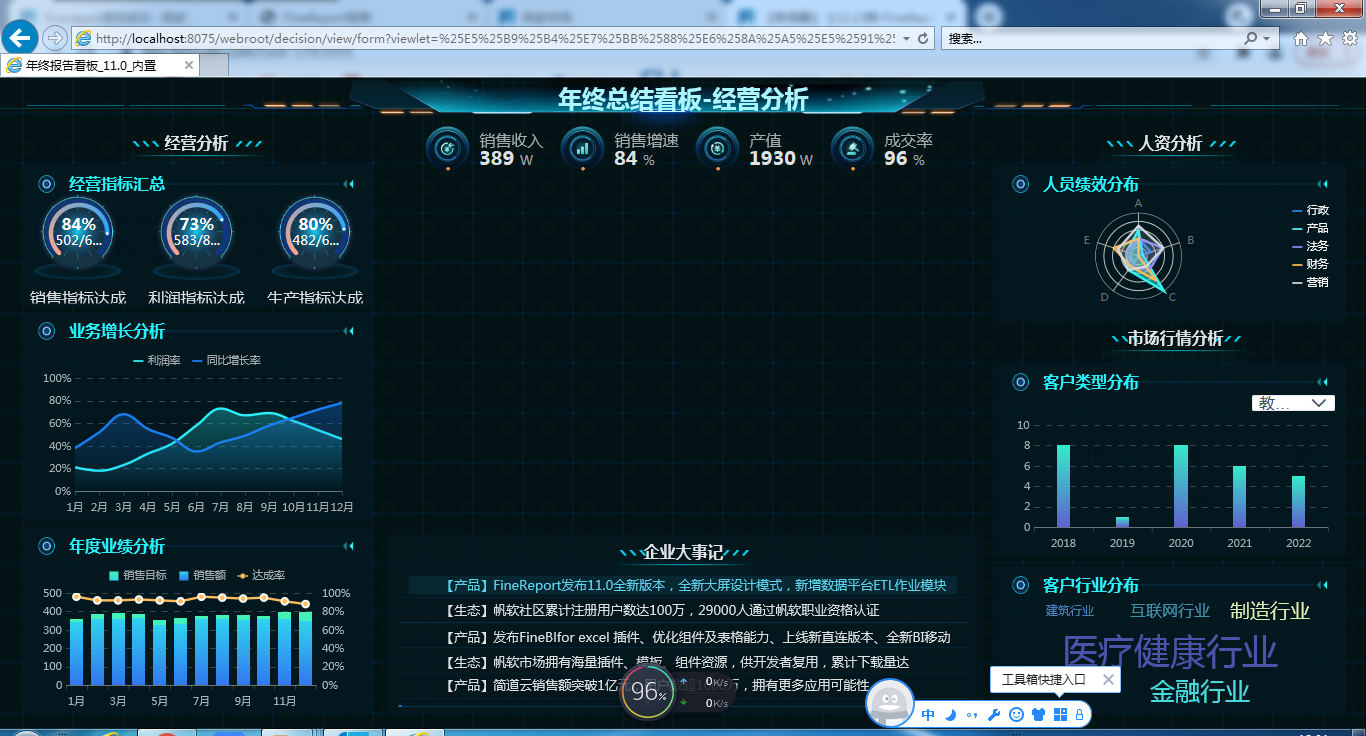Collapse the 经营指标汇总 panel arrows
Screen dimensions: 1366x736
click(x=349, y=184)
